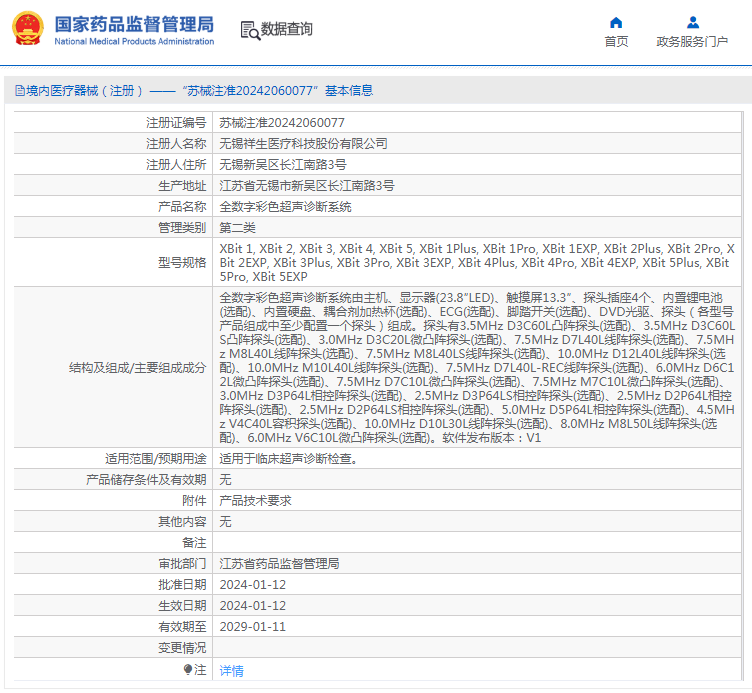Open the 详情 link

click(231, 670)
